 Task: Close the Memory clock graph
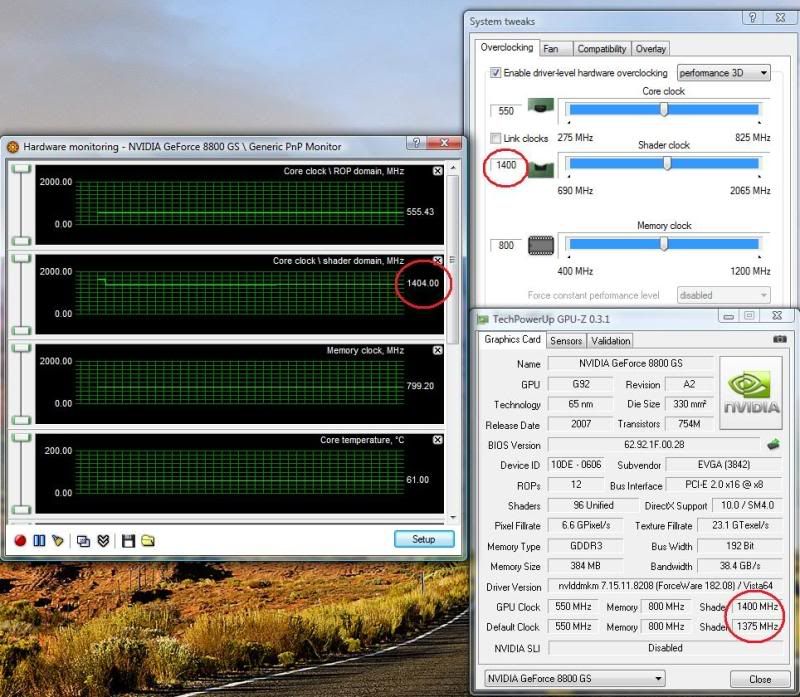pyautogui.click(x=438, y=350)
